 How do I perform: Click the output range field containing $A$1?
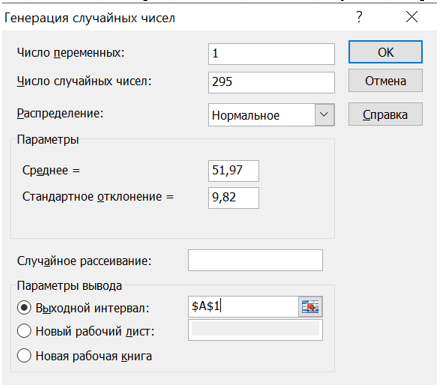click(243, 307)
